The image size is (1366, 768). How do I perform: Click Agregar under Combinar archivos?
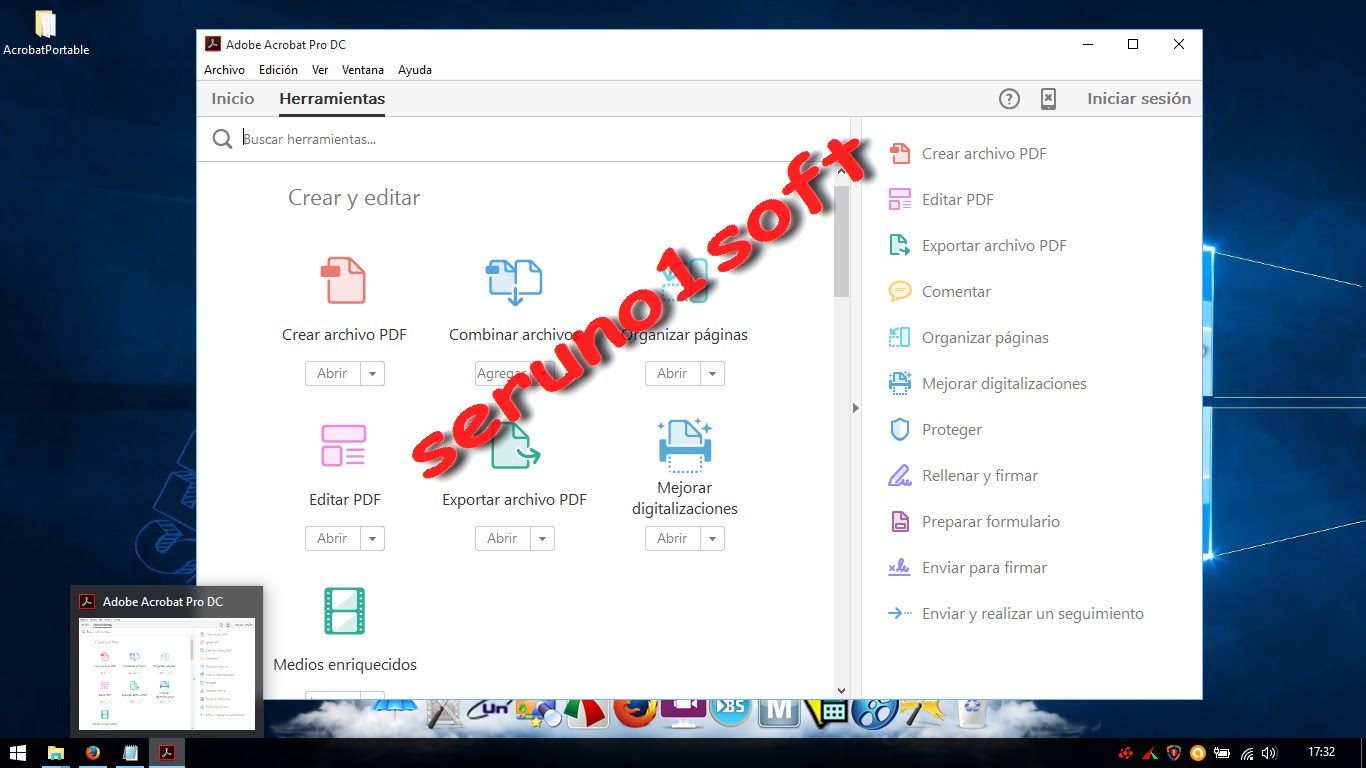502,373
